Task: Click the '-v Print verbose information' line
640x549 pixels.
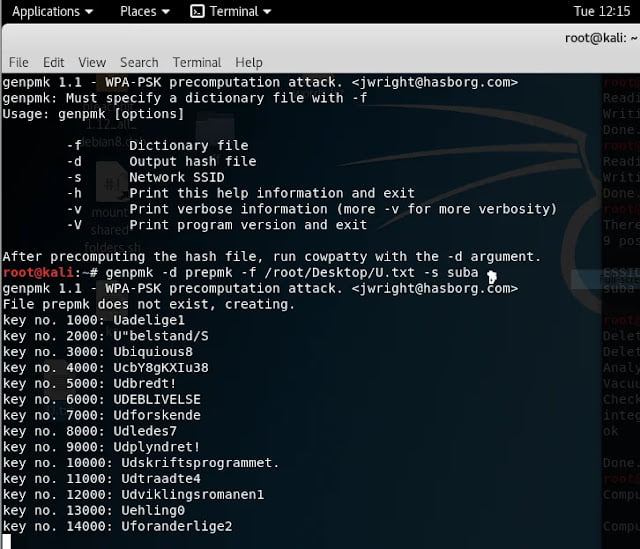Action: click(x=312, y=209)
